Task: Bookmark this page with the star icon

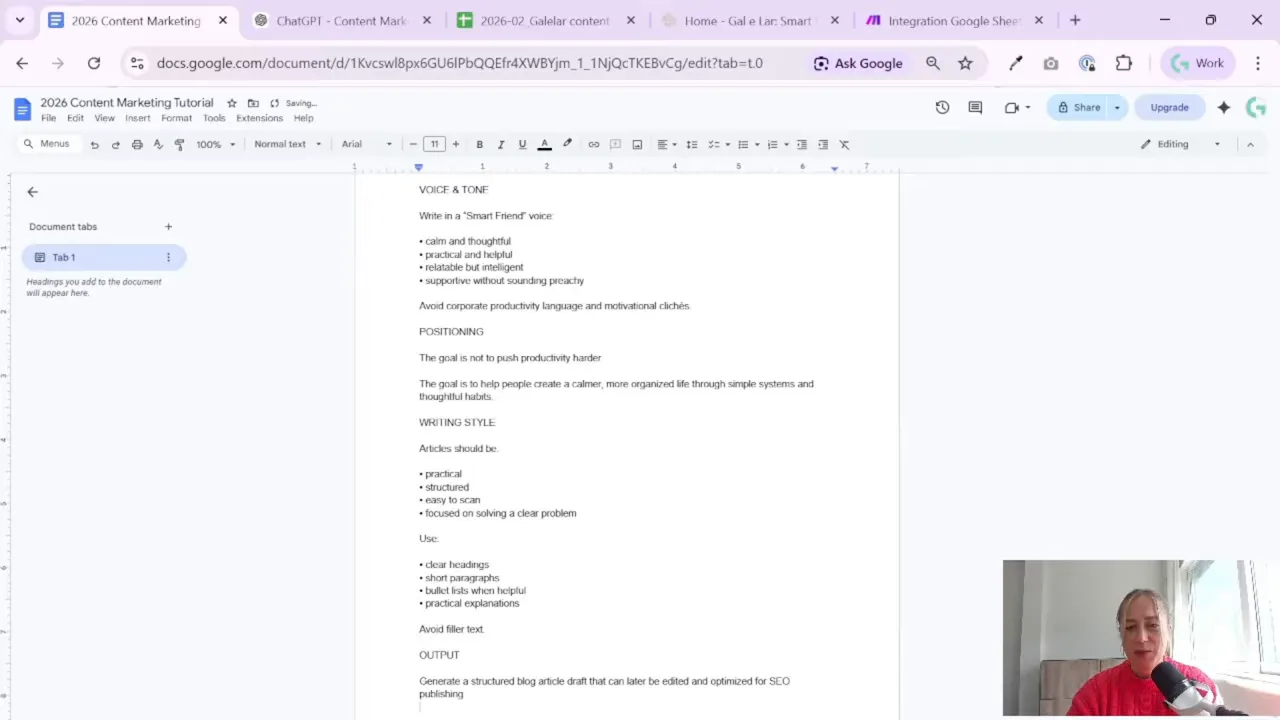Action: [965, 63]
